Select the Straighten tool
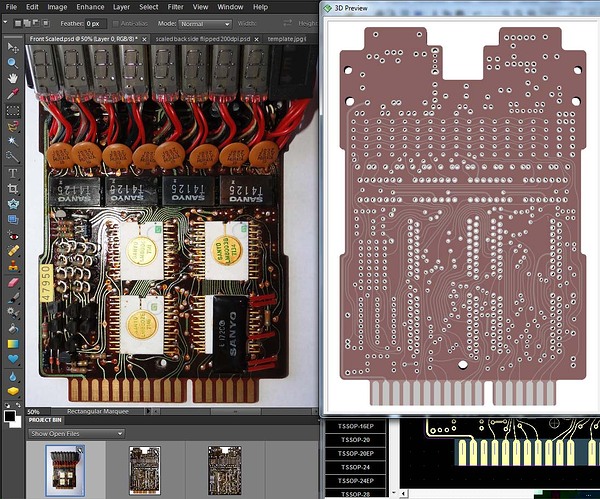 13,219
